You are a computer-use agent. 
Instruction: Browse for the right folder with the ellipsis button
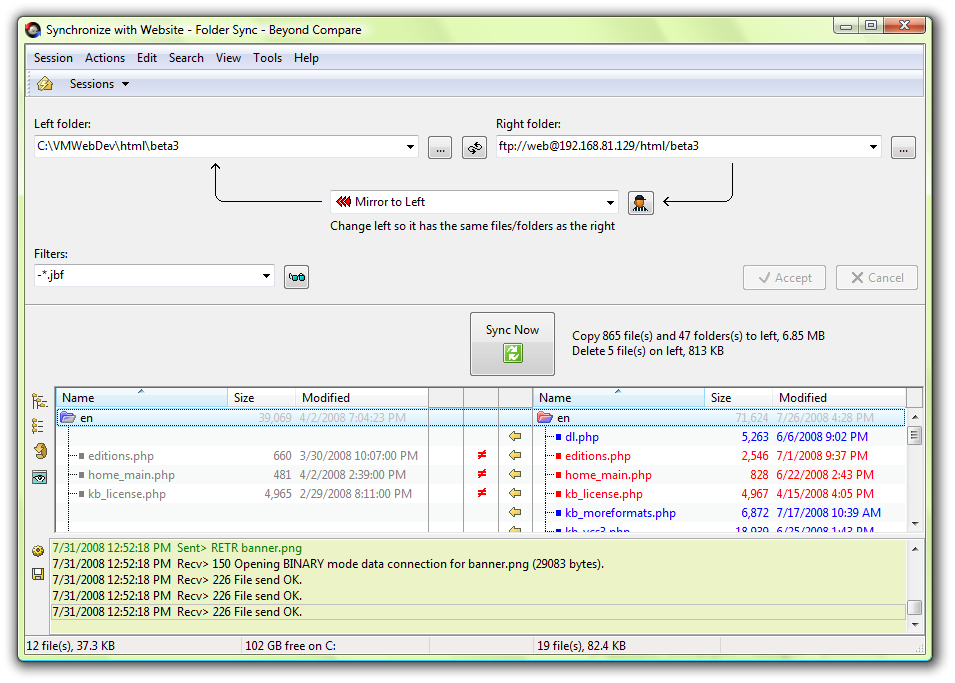coord(903,147)
